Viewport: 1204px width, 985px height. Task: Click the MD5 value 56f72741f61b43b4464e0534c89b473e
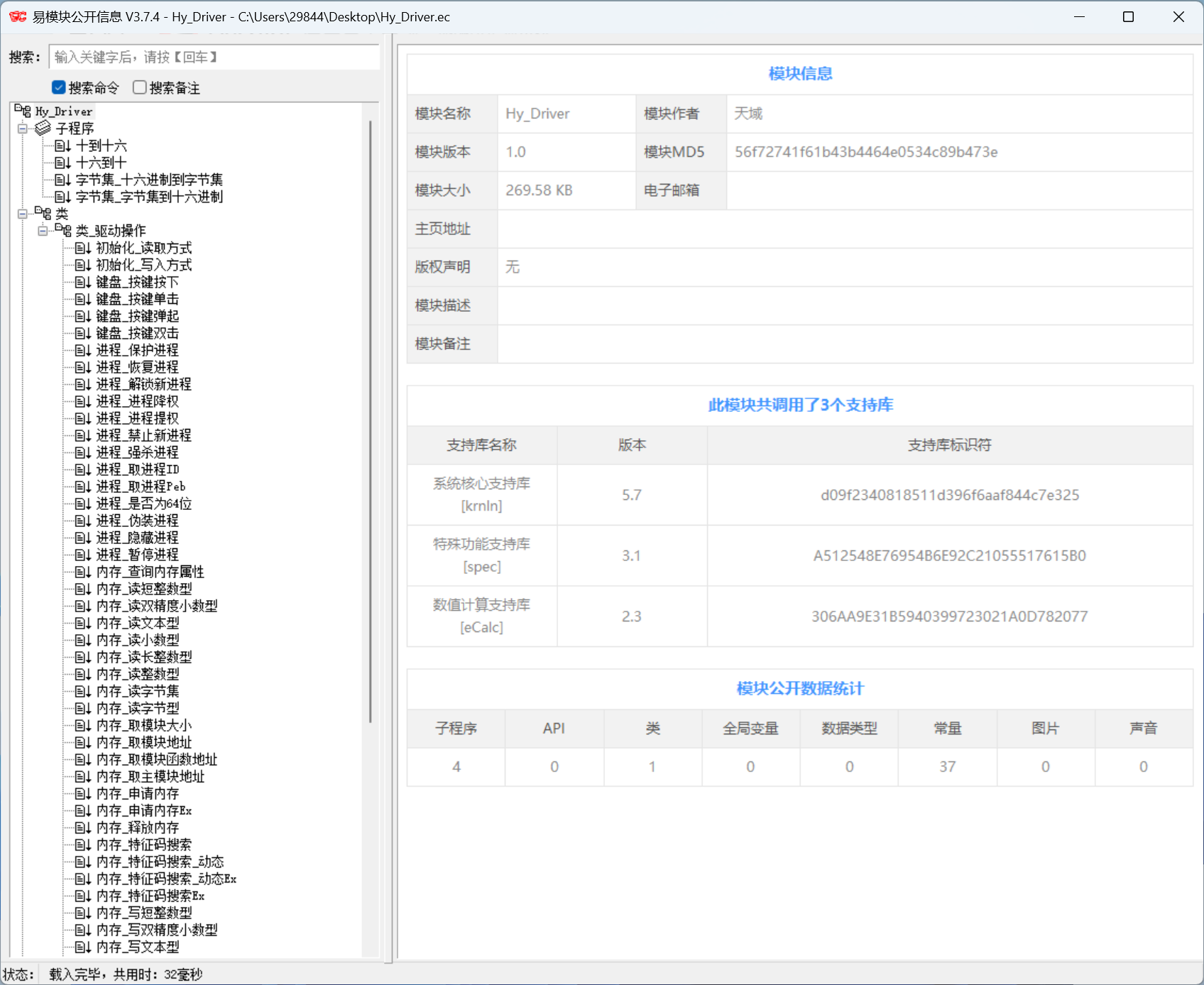pos(866,152)
